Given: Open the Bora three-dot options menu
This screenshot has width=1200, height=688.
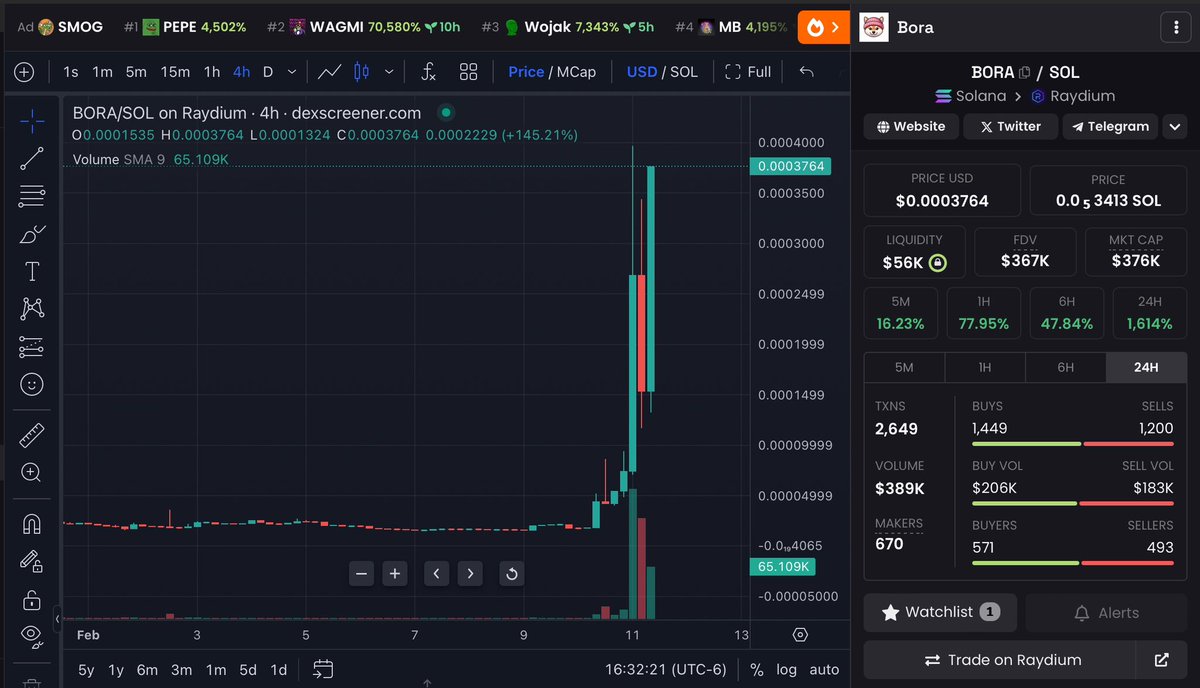Looking at the screenshot, I should coord(1174,27).
